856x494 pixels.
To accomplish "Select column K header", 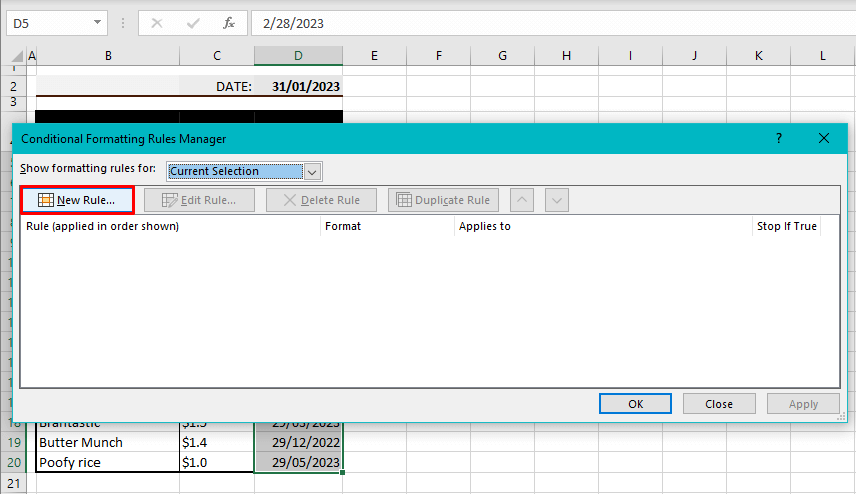I will (x=759, y=56).
